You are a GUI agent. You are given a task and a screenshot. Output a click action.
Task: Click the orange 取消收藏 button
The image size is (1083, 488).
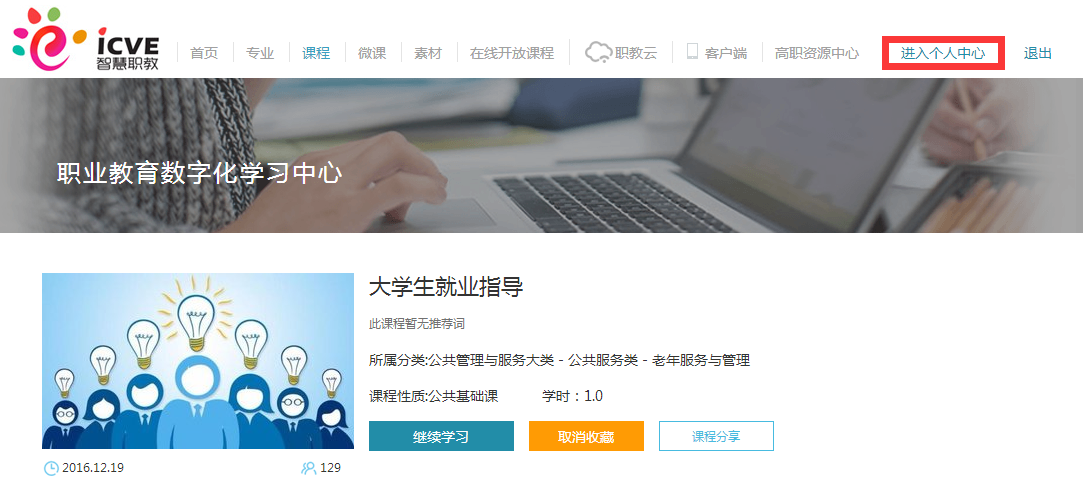tap(586, 436)
